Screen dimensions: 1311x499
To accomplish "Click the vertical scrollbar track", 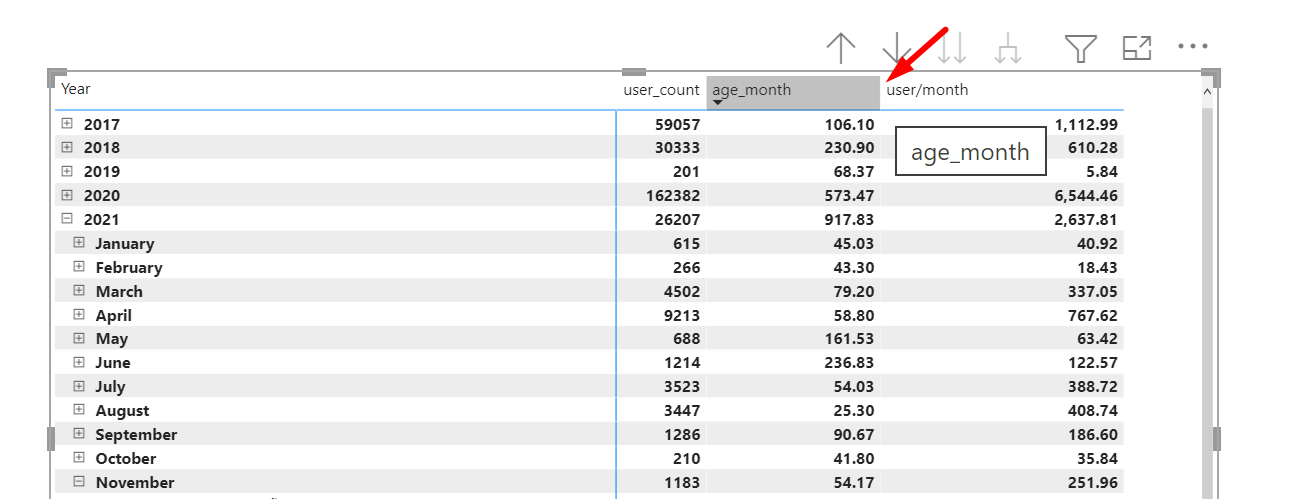I will (1206, 300).
